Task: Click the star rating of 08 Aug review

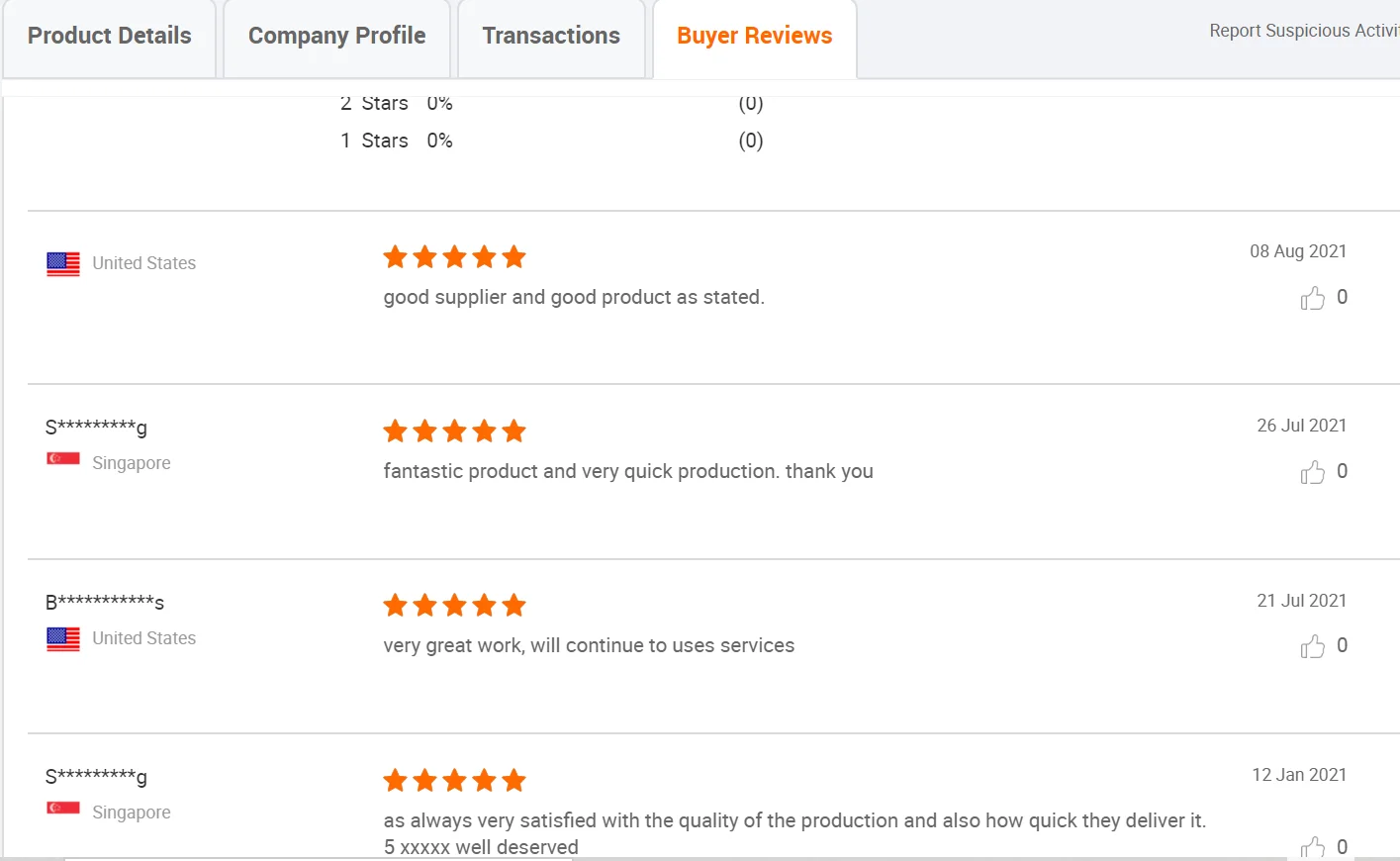Action: (x=454, y=257)
